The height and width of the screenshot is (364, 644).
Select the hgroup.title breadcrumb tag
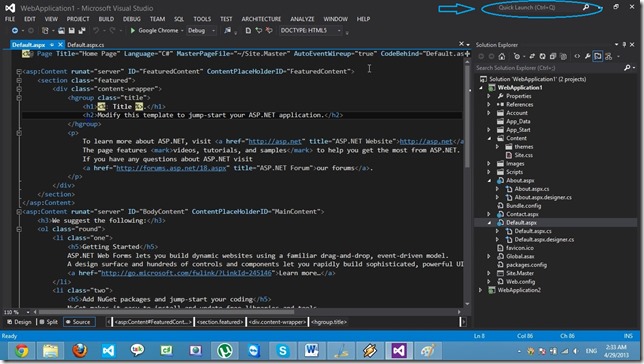coord(329,322)
